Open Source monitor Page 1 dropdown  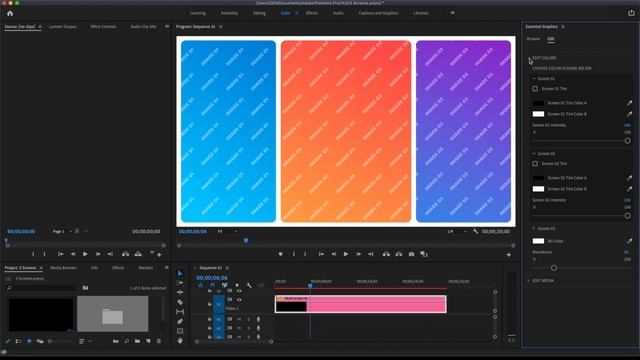(62, 231)
